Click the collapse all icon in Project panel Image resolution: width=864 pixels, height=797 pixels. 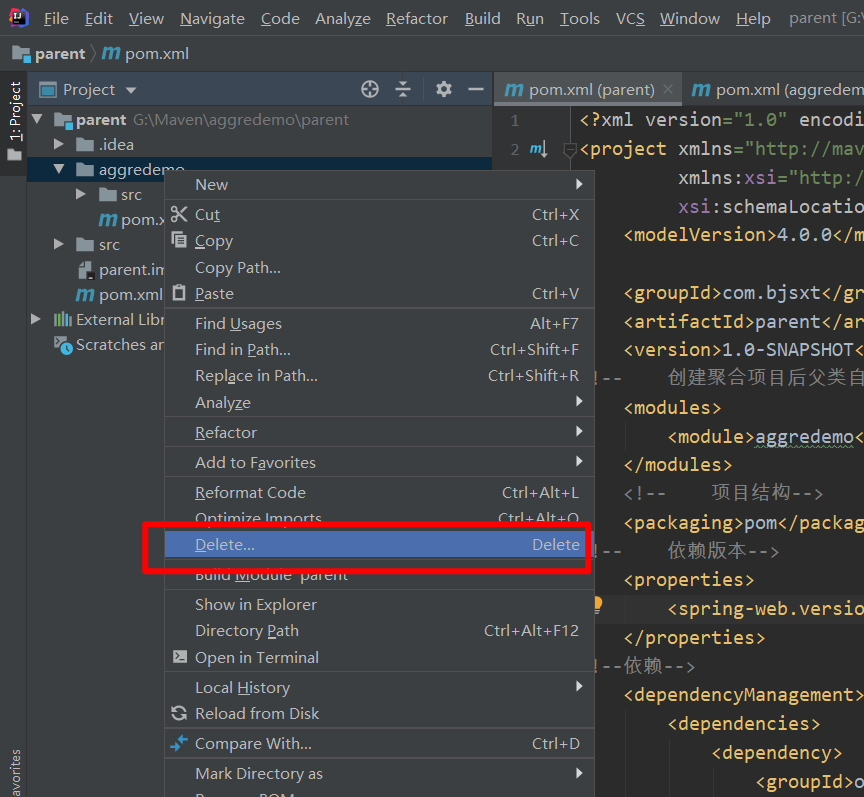[403, 89]
